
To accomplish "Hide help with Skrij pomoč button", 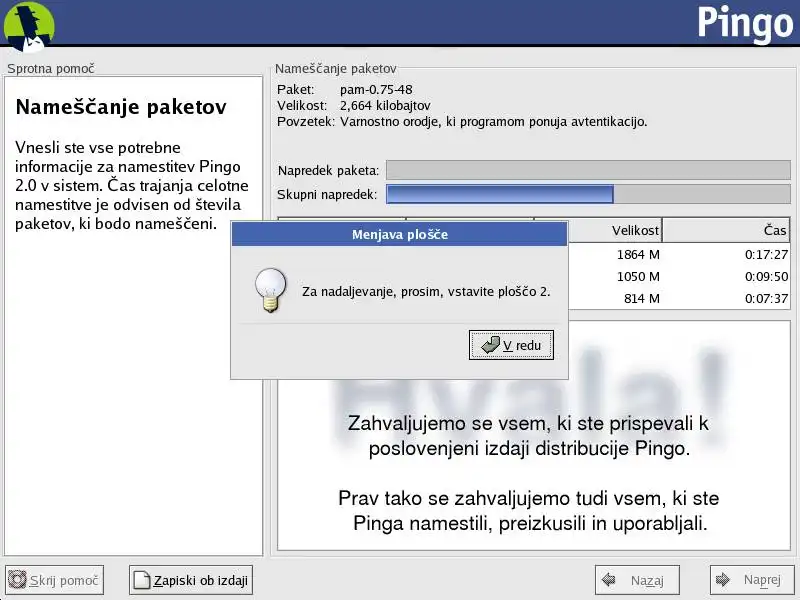I will pyautogui.click(x=54, y=580).
